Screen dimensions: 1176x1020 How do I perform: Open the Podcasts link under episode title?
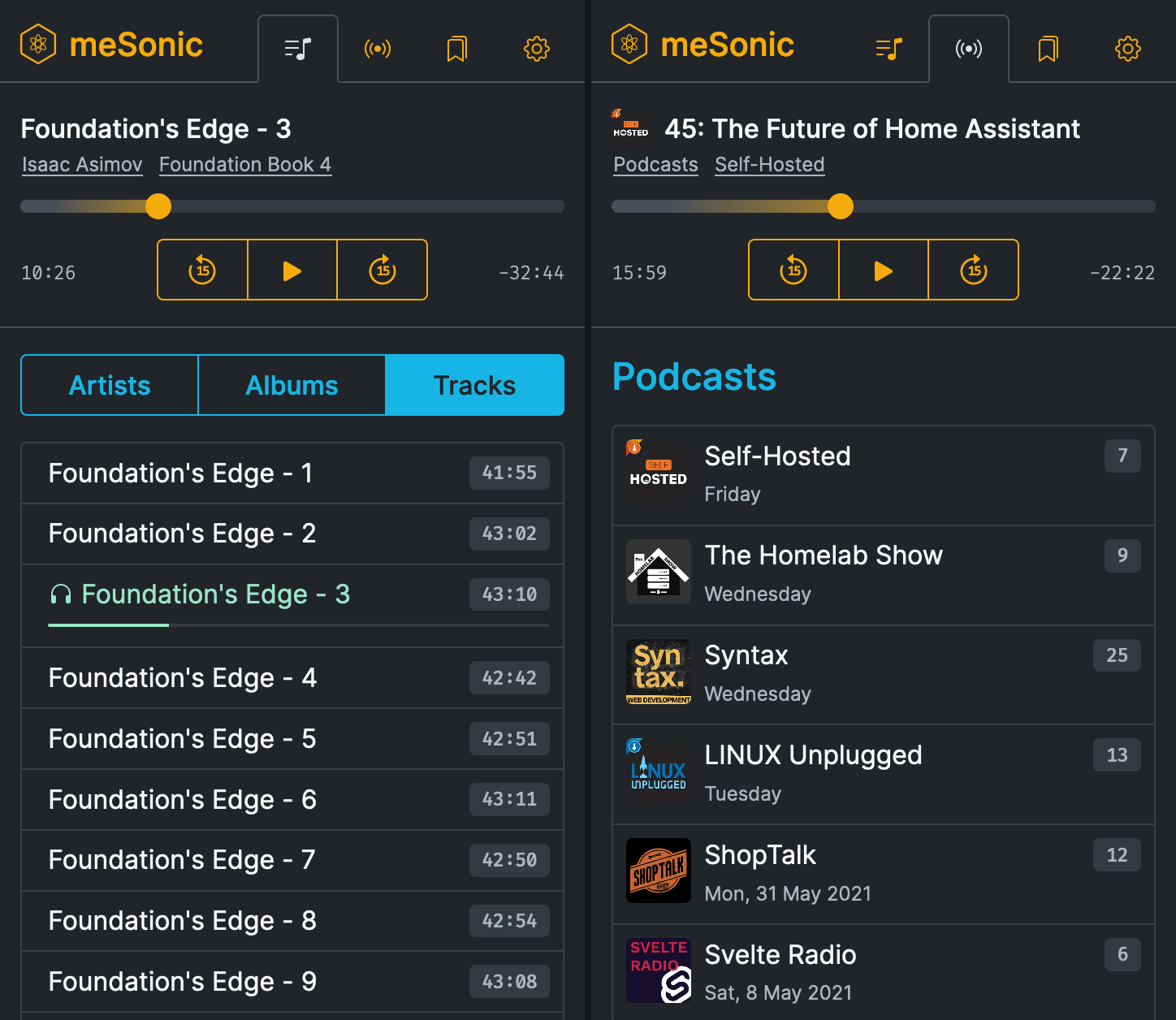pyautogui.click(x=655, y=165)
